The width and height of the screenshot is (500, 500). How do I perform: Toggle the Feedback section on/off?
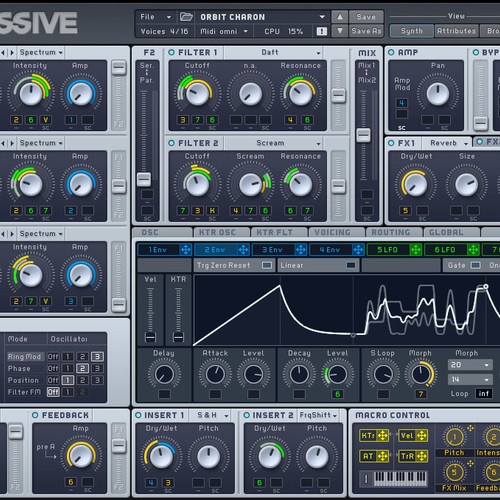35,415
